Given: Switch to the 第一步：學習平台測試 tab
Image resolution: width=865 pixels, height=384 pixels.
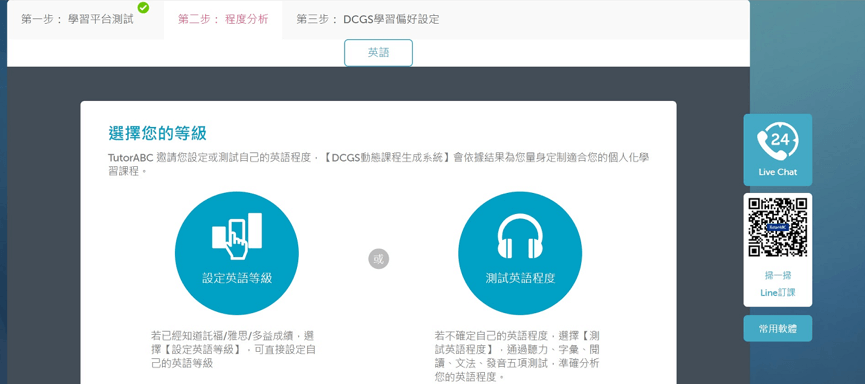Looking at the screenshot, I should pyautogui.click(x=86, y=20).
